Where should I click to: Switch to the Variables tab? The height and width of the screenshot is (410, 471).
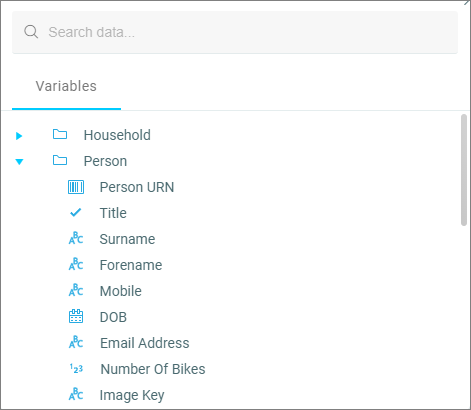coord(66,86)
